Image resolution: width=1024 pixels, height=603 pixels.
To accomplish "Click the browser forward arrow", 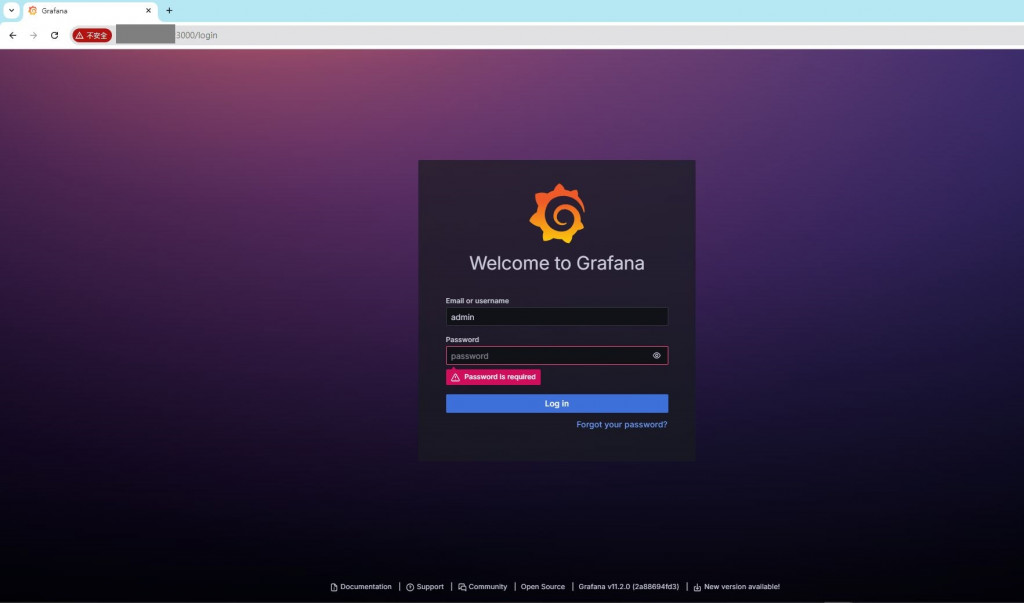I will coord(33,35).
